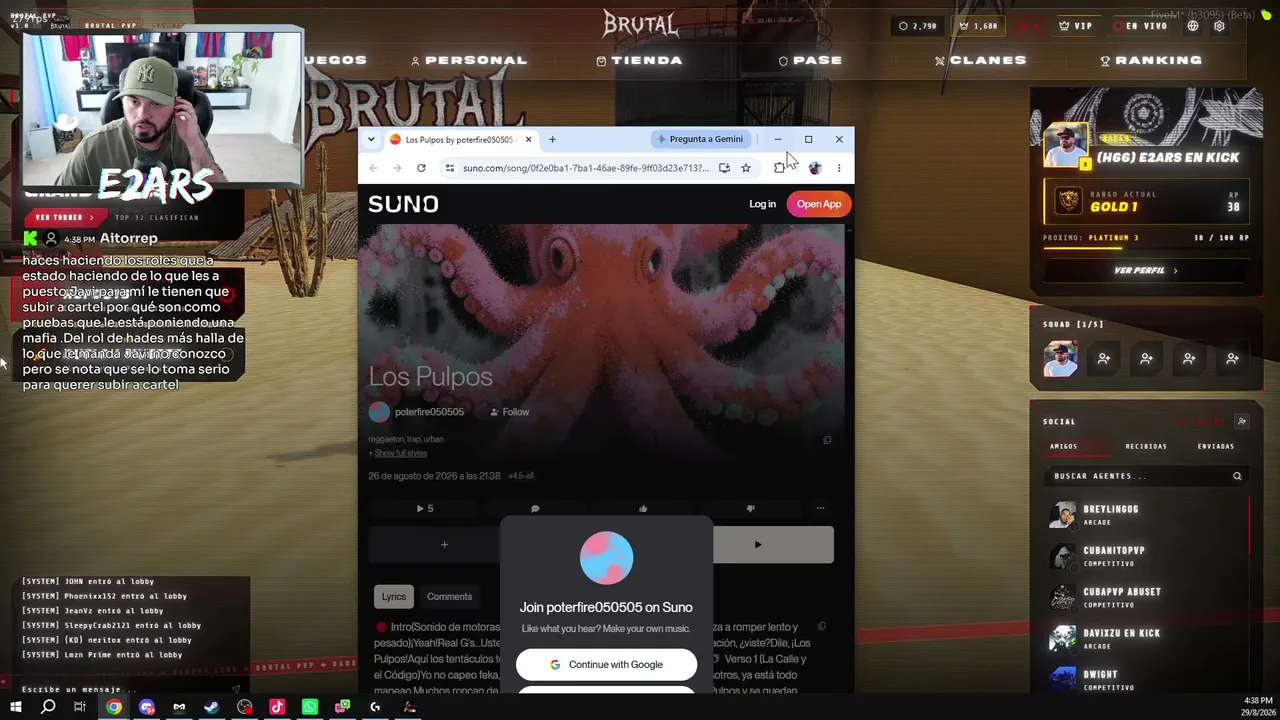Click the EN VIVO indicator
1280x720 pixels.
[1141, 26]
